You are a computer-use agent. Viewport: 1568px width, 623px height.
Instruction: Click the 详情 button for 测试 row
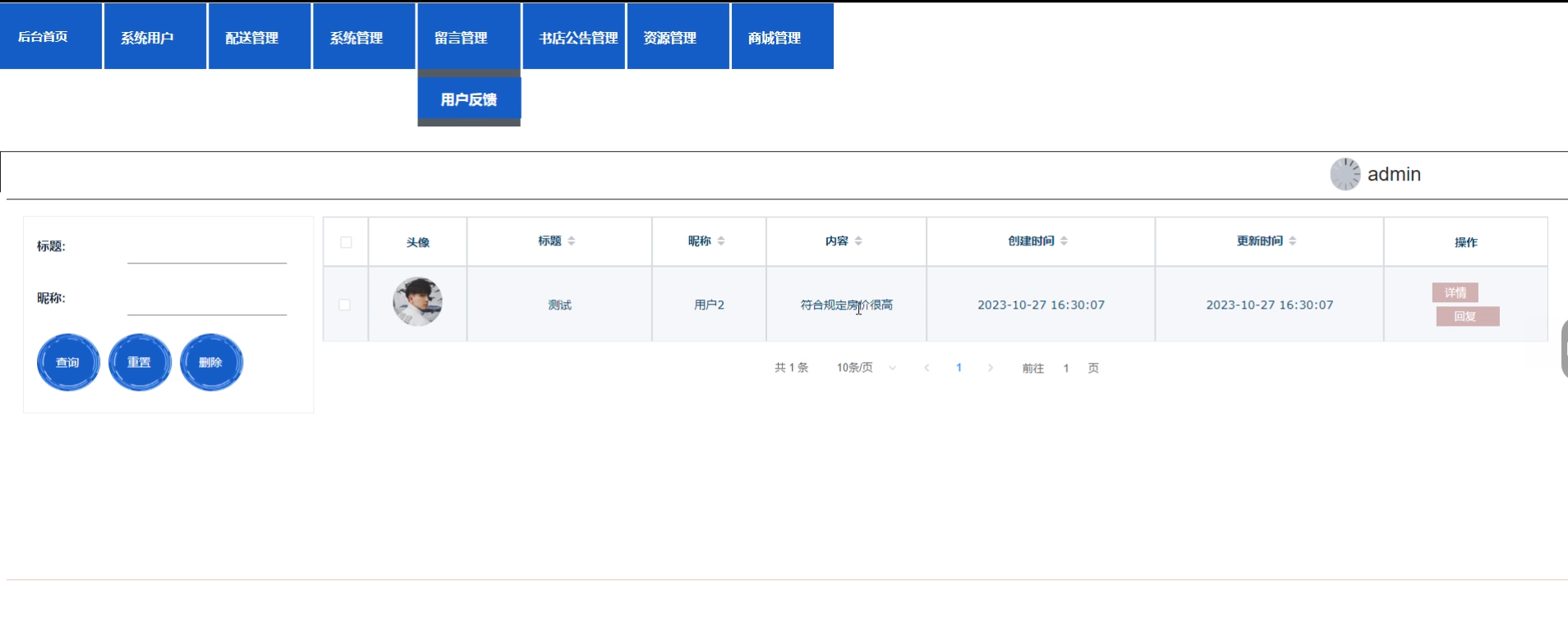tap(1455, 292)
